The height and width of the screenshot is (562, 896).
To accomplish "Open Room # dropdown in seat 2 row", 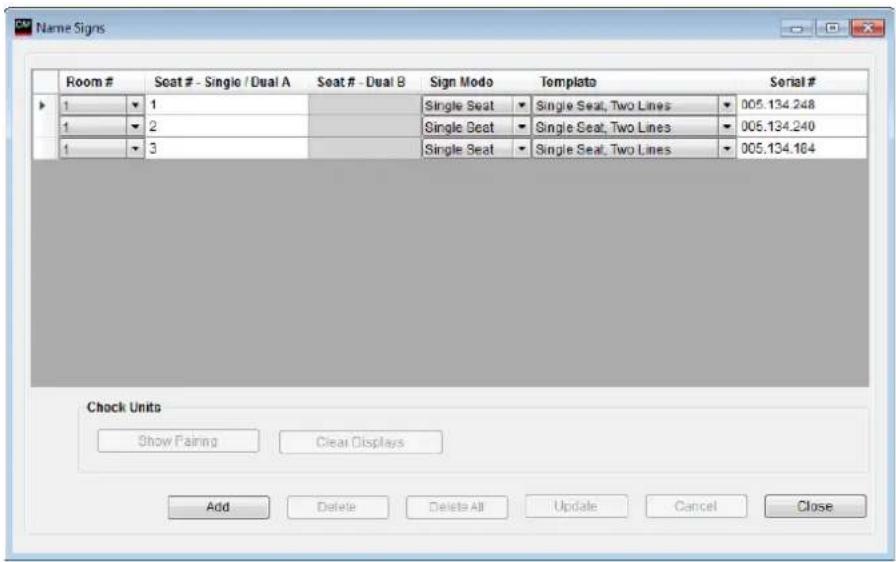I will click(x=135, y=127).
